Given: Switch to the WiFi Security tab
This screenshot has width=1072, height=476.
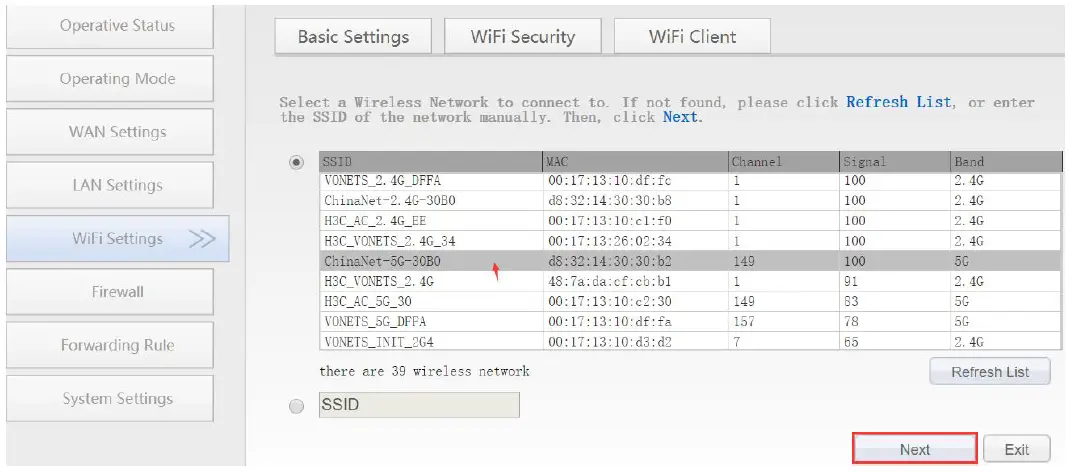Looking at the screenshot, I should pos(522,37).
